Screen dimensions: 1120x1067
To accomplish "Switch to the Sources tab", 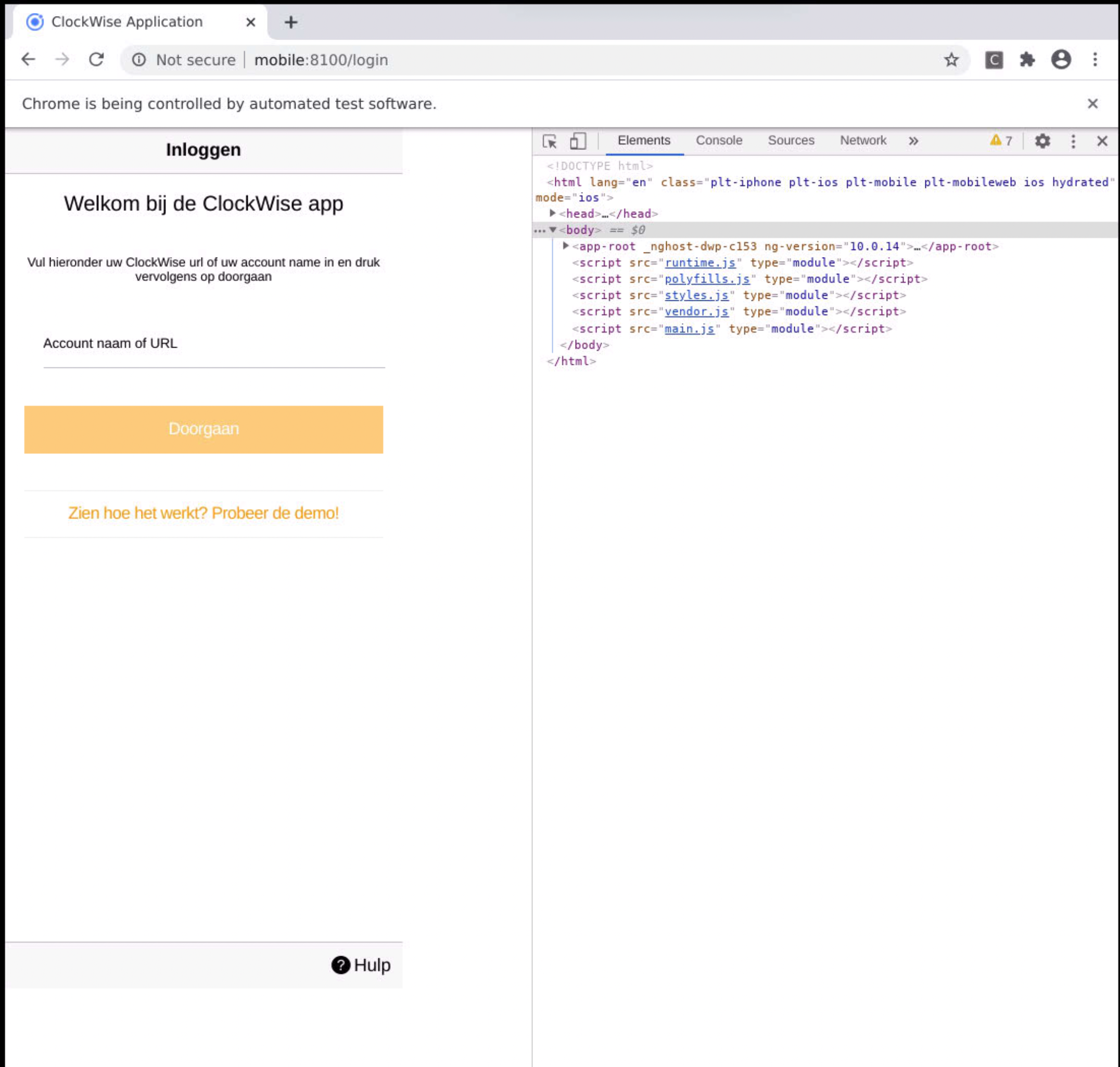I will click(x=791, y=141).
